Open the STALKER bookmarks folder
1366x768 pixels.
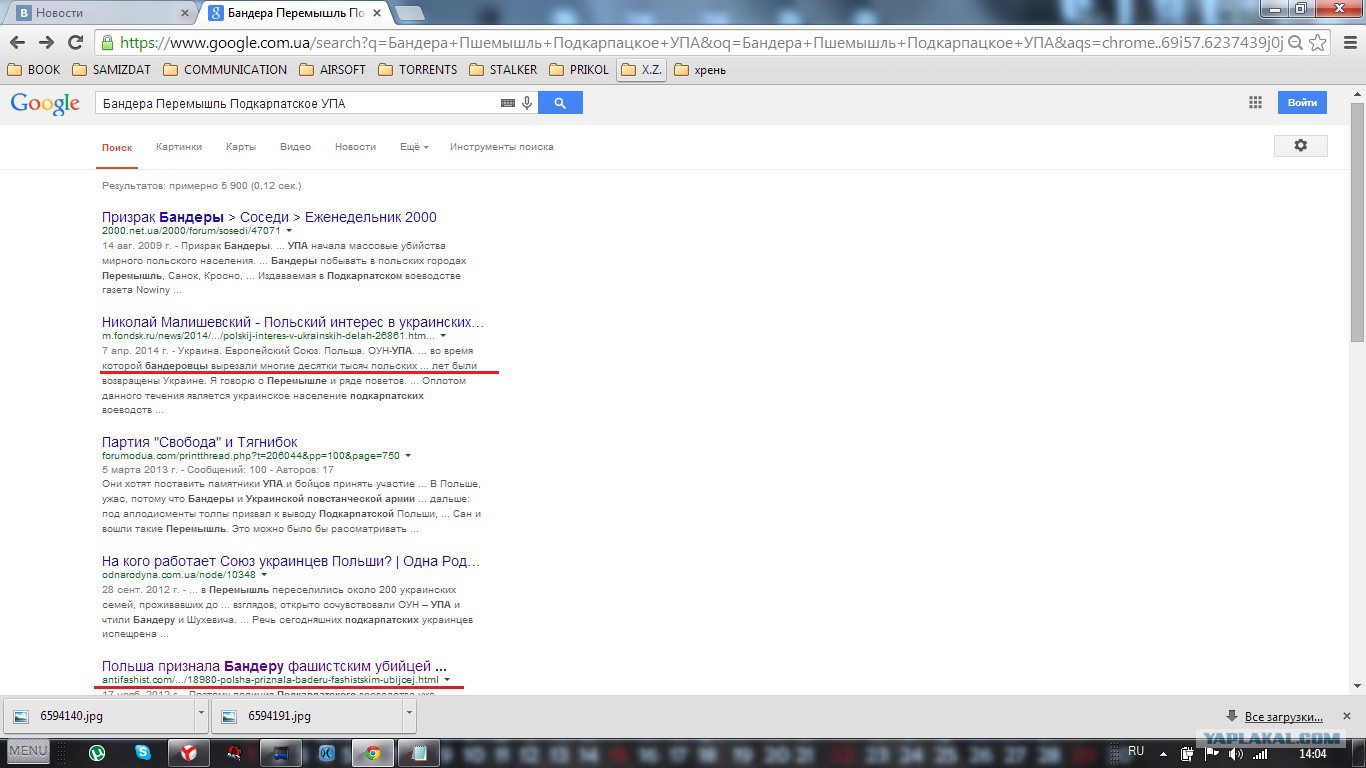coord(504,70)
